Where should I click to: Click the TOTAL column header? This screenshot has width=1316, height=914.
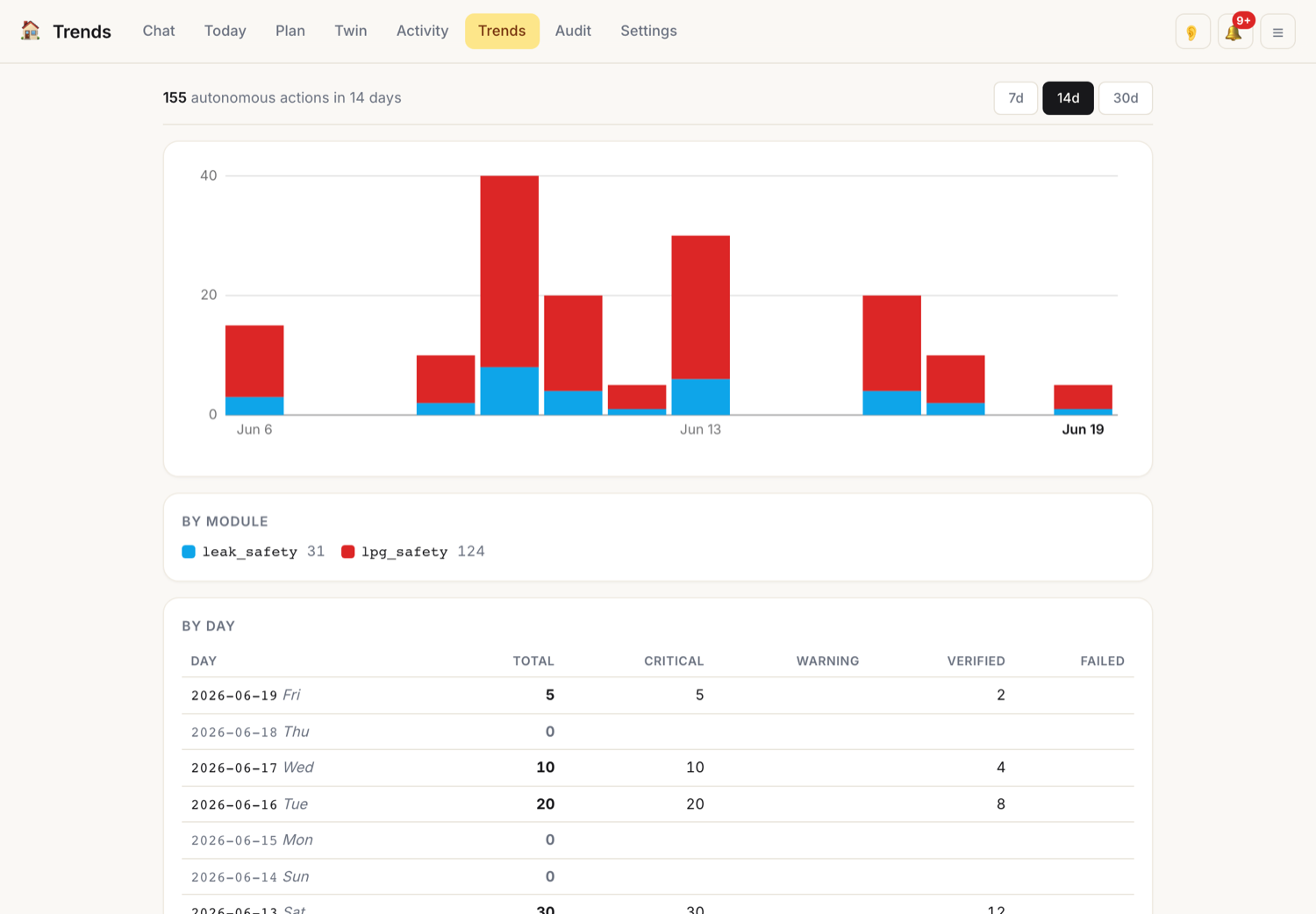pos(533,661)
